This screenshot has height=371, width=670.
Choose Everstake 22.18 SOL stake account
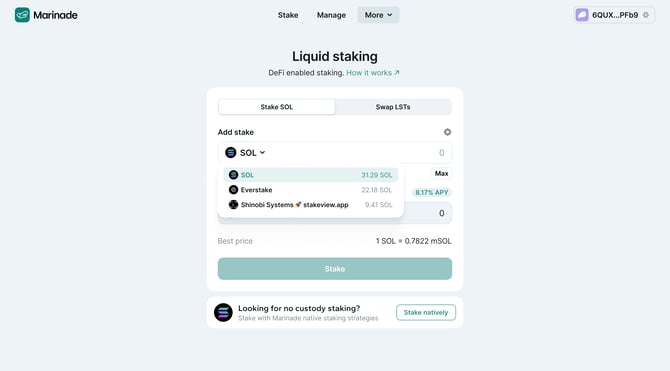pos(311,190)
